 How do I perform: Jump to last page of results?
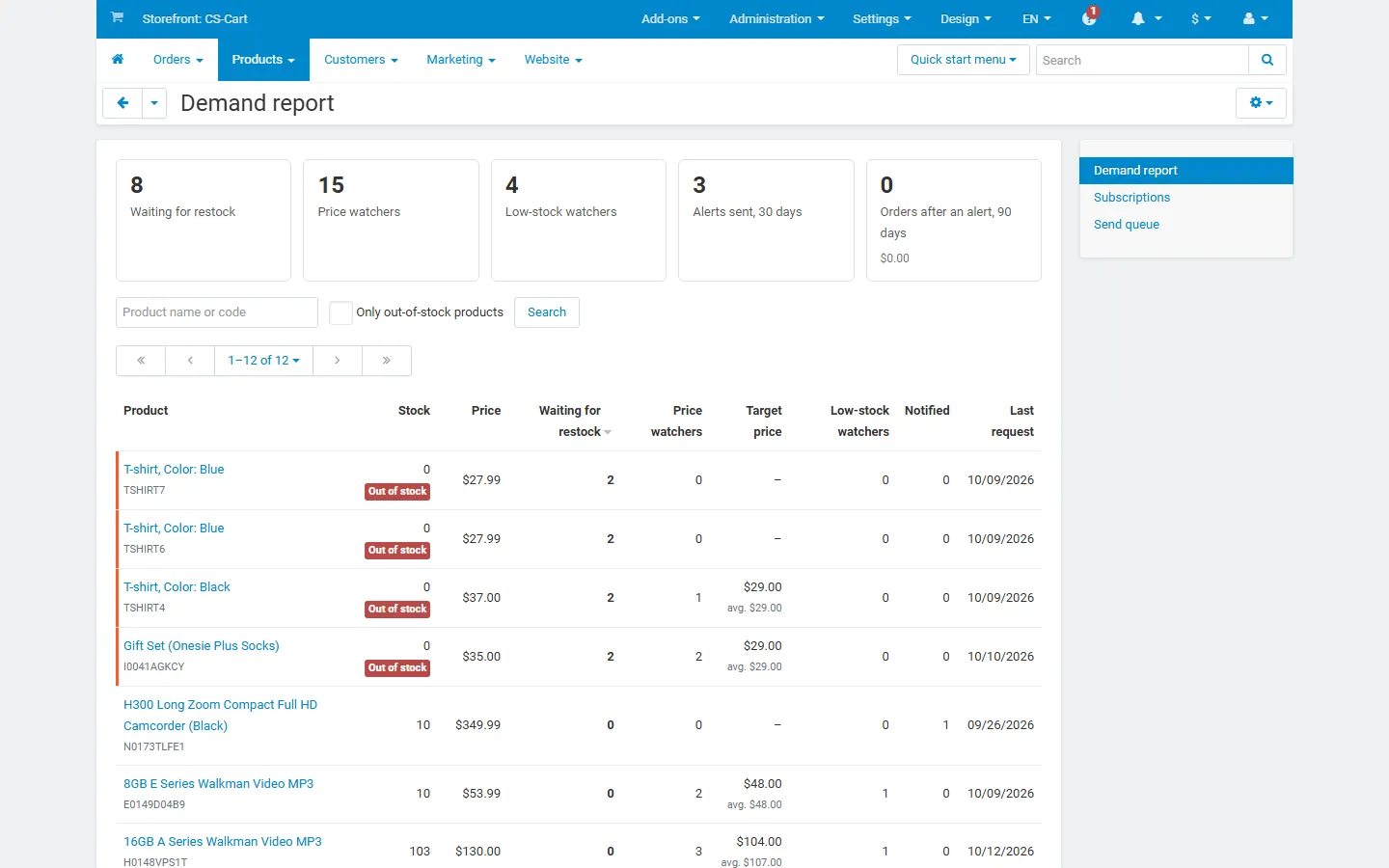click(x=387, y=361)
